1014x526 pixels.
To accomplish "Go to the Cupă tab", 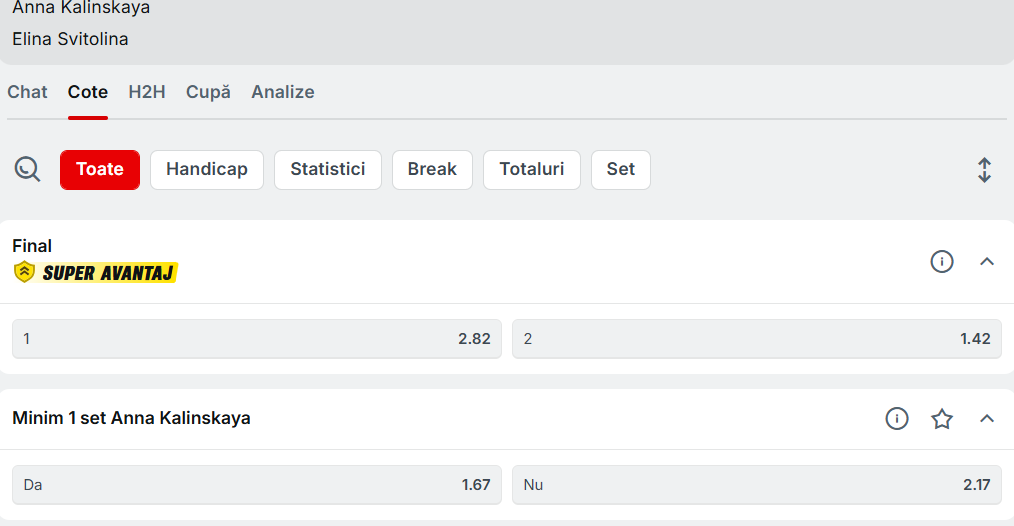I will coord(208,92).
